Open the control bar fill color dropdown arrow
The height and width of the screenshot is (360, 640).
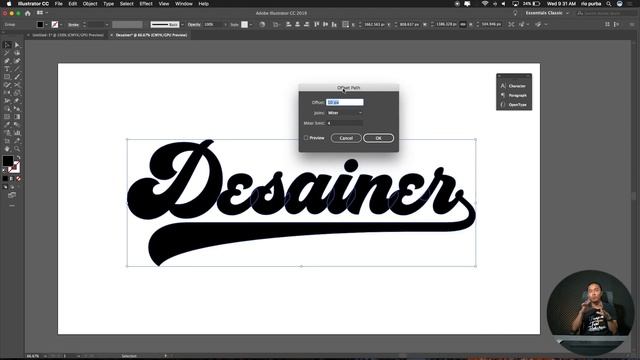point(46,24)
